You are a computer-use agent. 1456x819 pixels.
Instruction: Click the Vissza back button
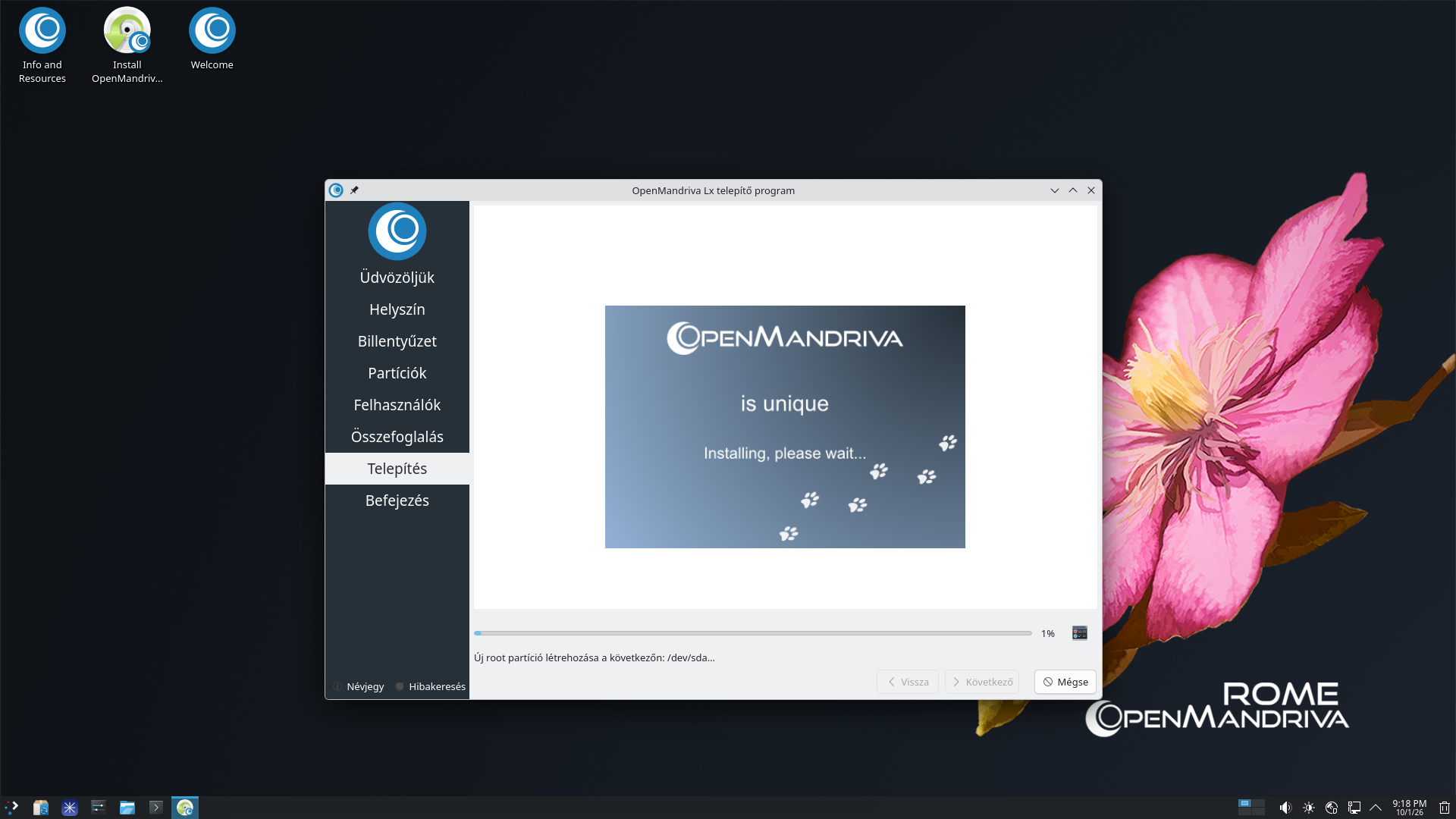(908, 682)
